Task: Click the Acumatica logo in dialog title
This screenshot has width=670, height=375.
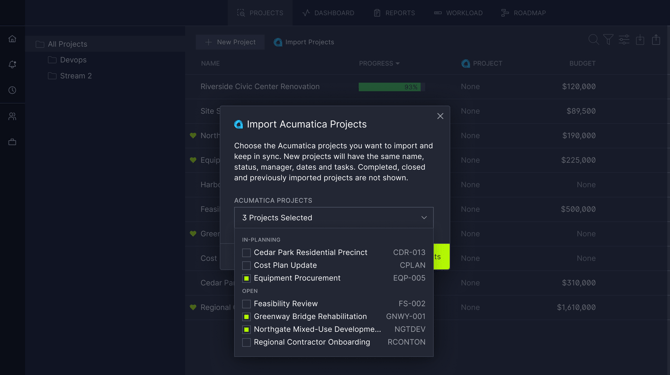Action: pos(238,124)
